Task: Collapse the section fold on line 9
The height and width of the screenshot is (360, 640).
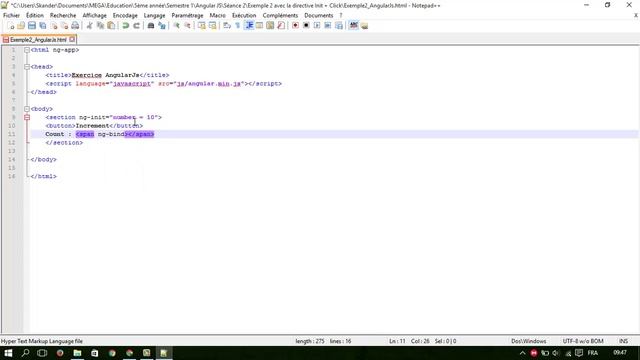Action: [27, 117]
